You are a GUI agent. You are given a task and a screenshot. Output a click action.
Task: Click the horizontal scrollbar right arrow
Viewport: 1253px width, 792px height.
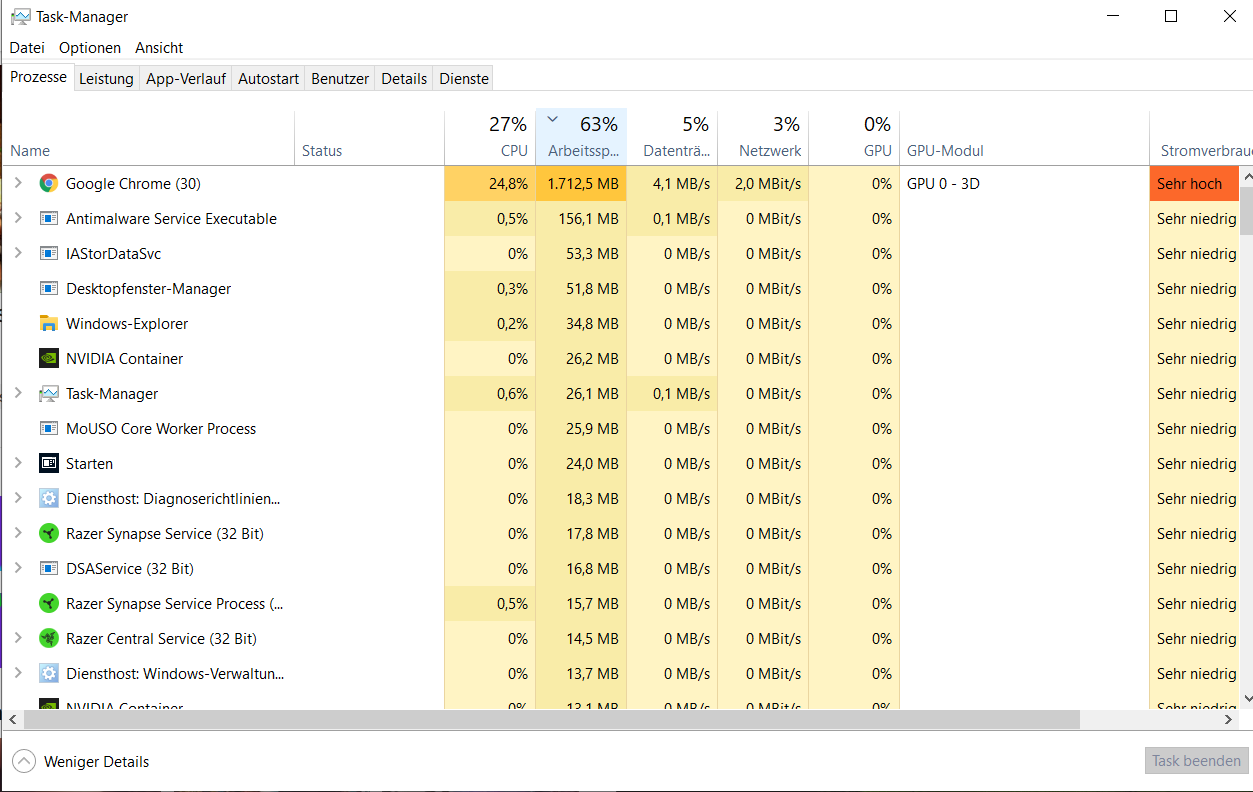tap(1230, 719)
